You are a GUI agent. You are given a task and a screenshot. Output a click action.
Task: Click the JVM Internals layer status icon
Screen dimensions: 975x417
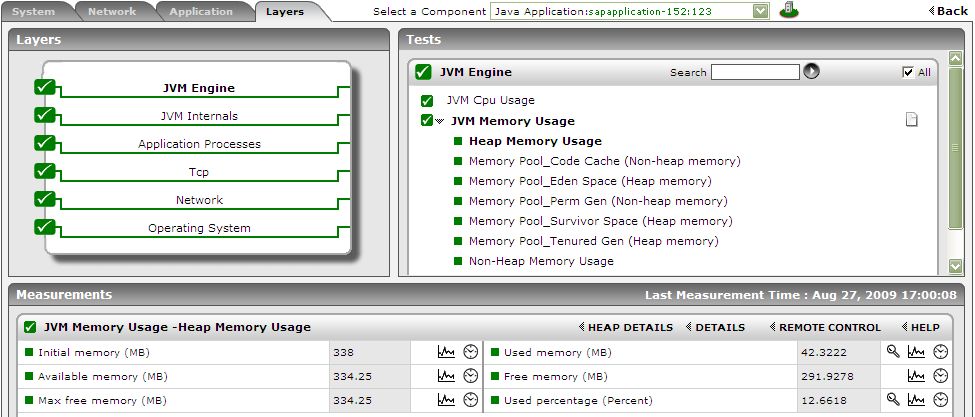(x=45, y=116)
